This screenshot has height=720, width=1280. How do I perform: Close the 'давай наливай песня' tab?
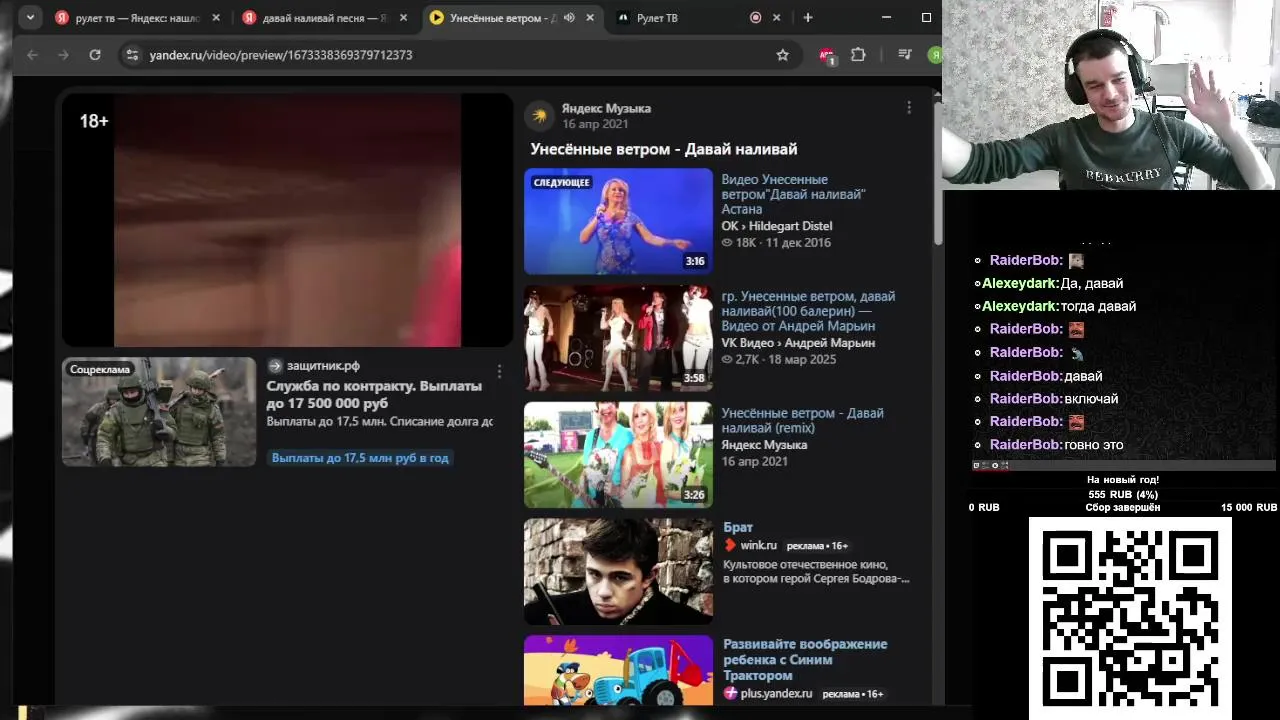[403, 18]
